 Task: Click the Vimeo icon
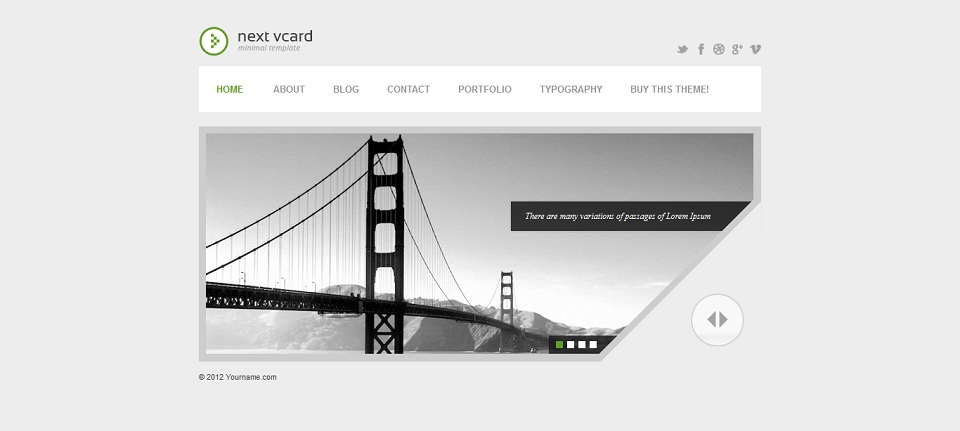[756, 50]
